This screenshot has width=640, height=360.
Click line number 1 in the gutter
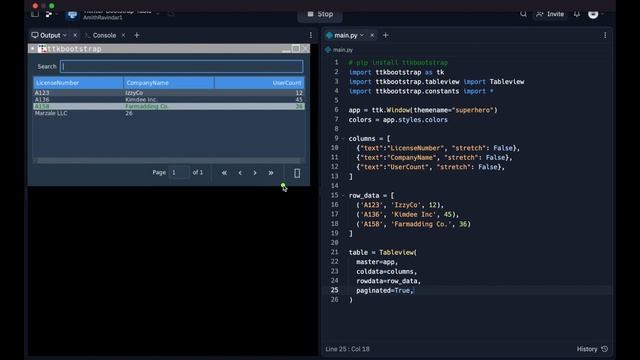click(336, 62)
